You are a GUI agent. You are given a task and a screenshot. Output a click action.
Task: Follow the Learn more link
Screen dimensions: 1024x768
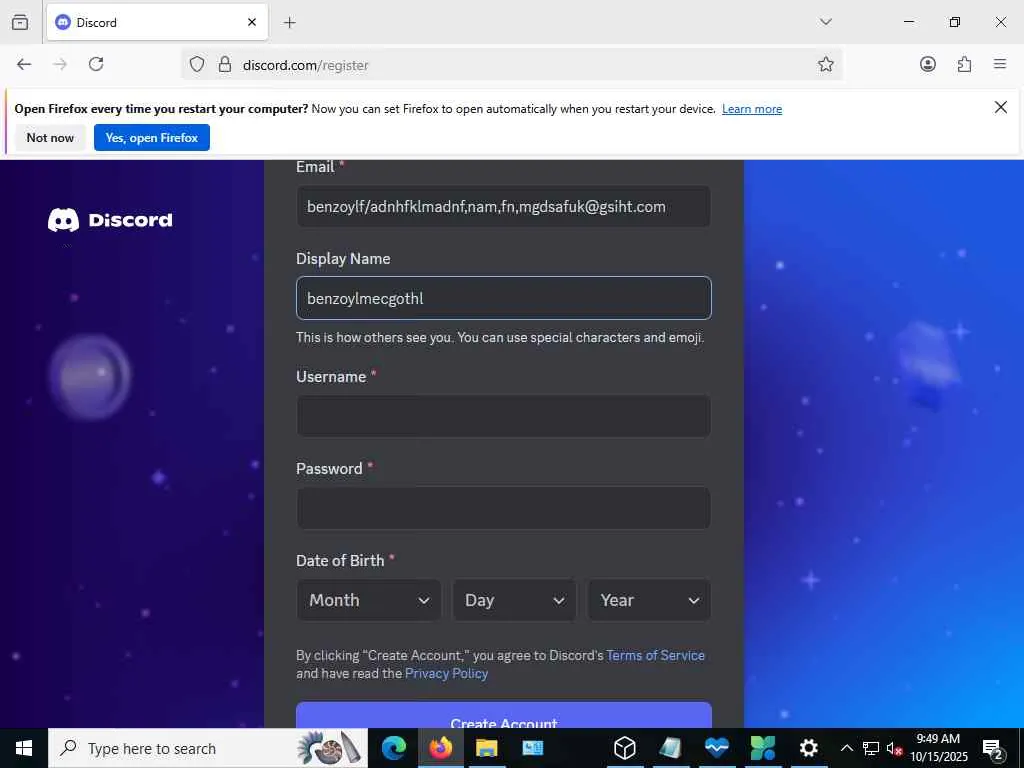tap(752, 109)
